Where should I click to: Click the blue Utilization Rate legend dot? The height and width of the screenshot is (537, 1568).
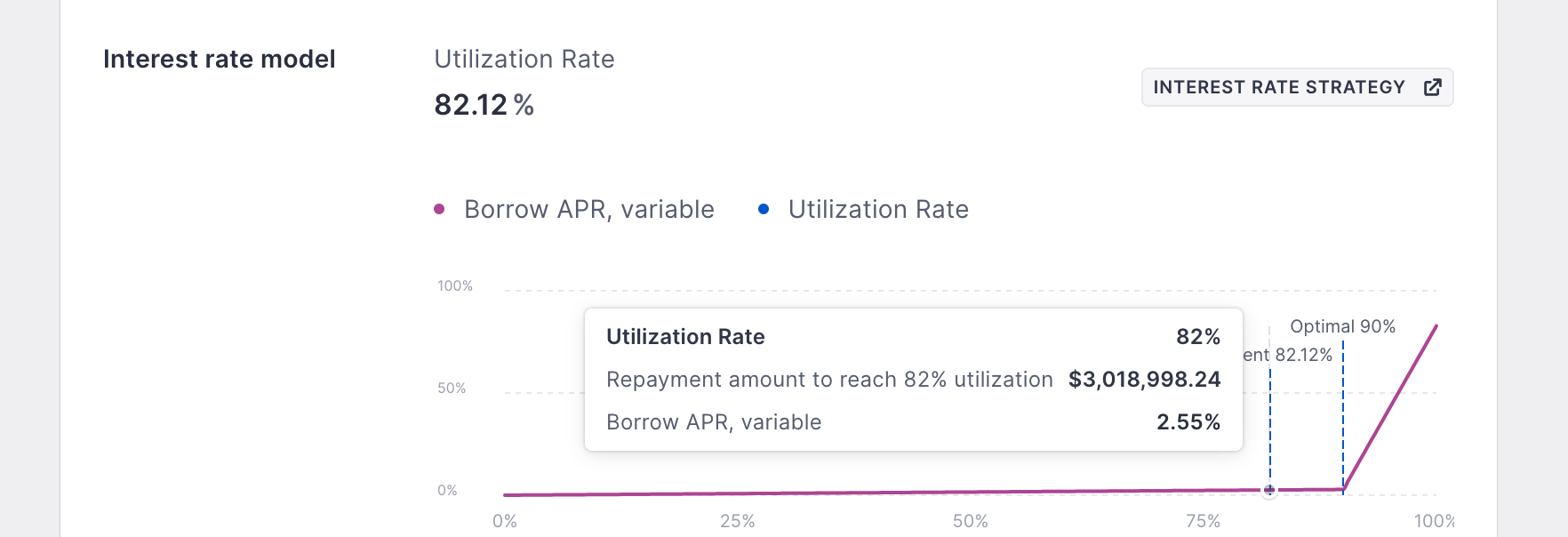point(764,209)
